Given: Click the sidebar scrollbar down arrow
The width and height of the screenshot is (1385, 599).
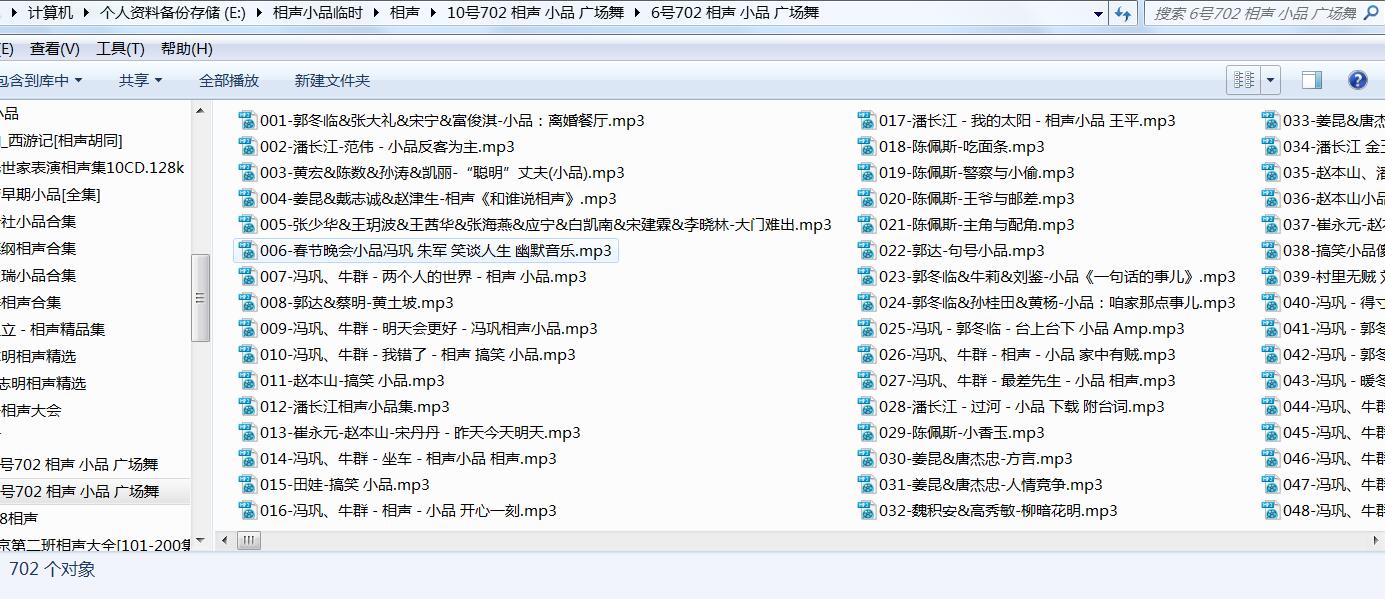Looking at the screenshot, I should tap(200, 540).
